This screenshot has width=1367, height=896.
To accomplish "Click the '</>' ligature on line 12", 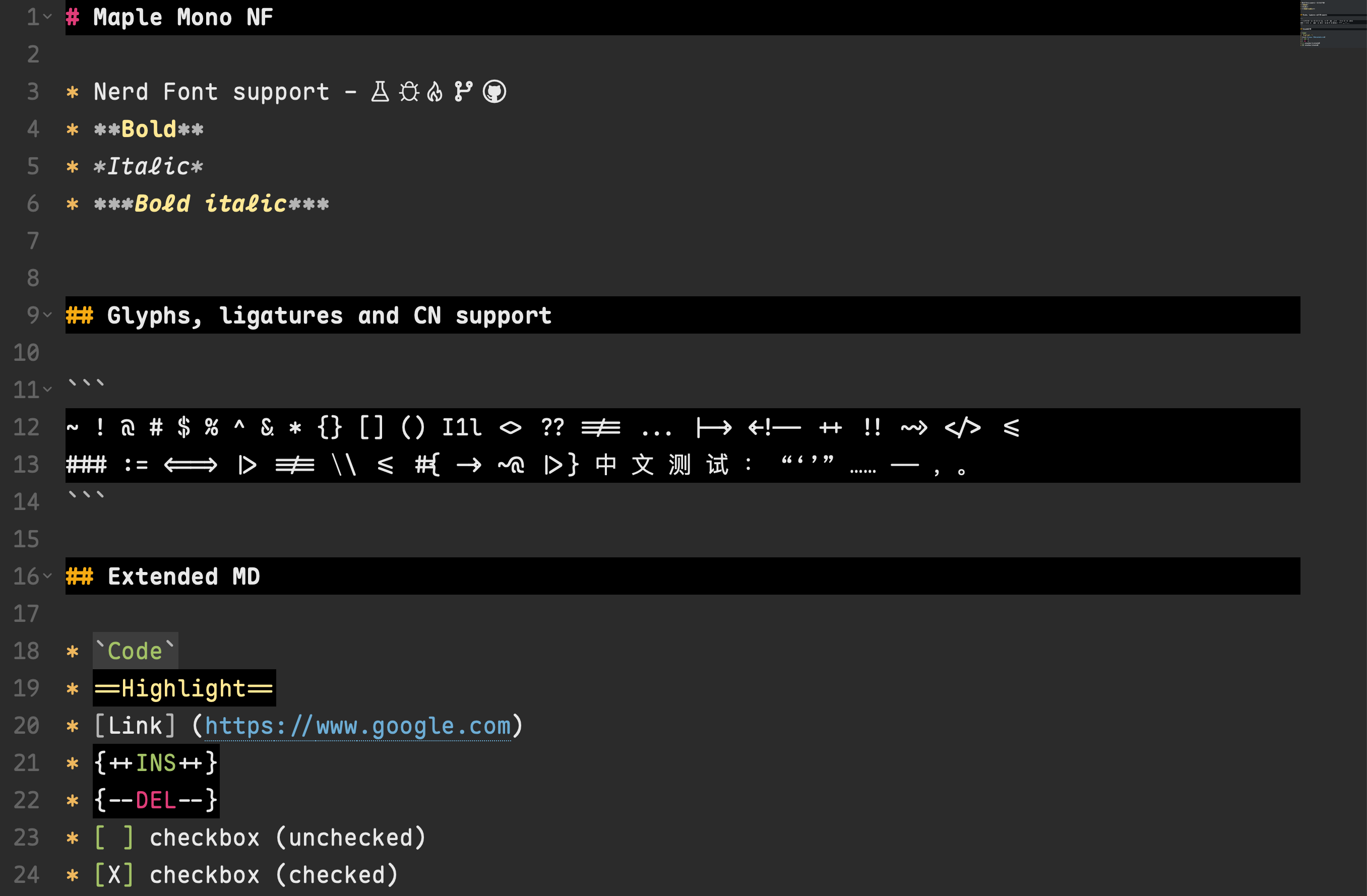I will pos(963,427).
